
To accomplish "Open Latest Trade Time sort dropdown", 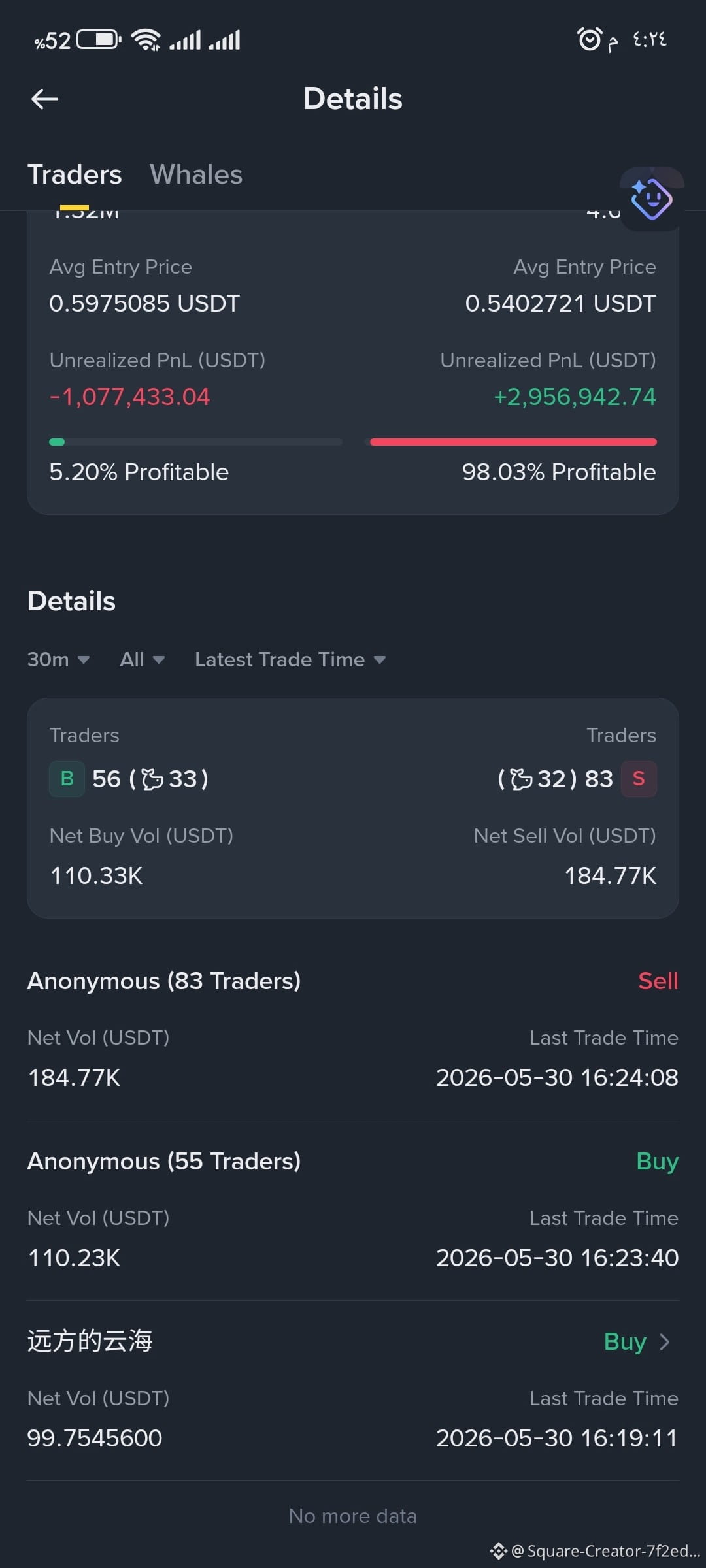I will pos(290,660).
